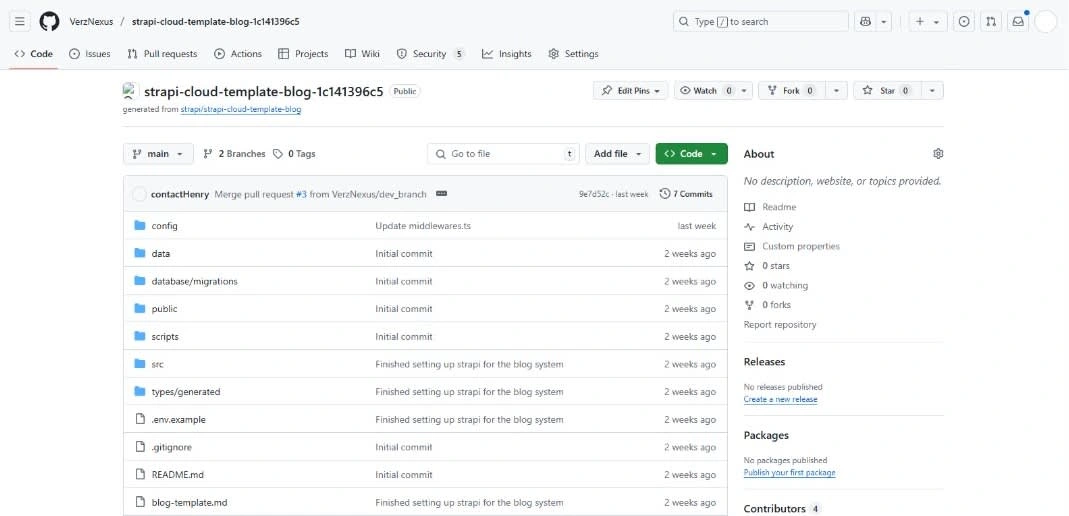Click the config folder icon
Screen dimensions: 1069x516
(140, 226)
